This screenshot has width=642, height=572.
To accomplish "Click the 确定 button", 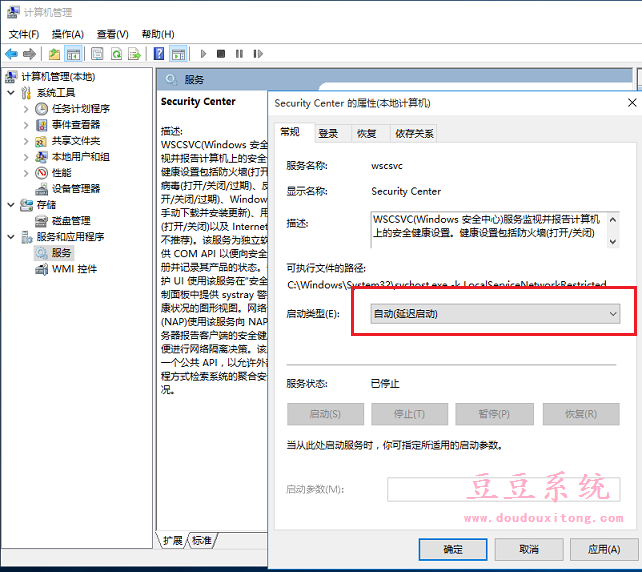I will pos(453,549).
